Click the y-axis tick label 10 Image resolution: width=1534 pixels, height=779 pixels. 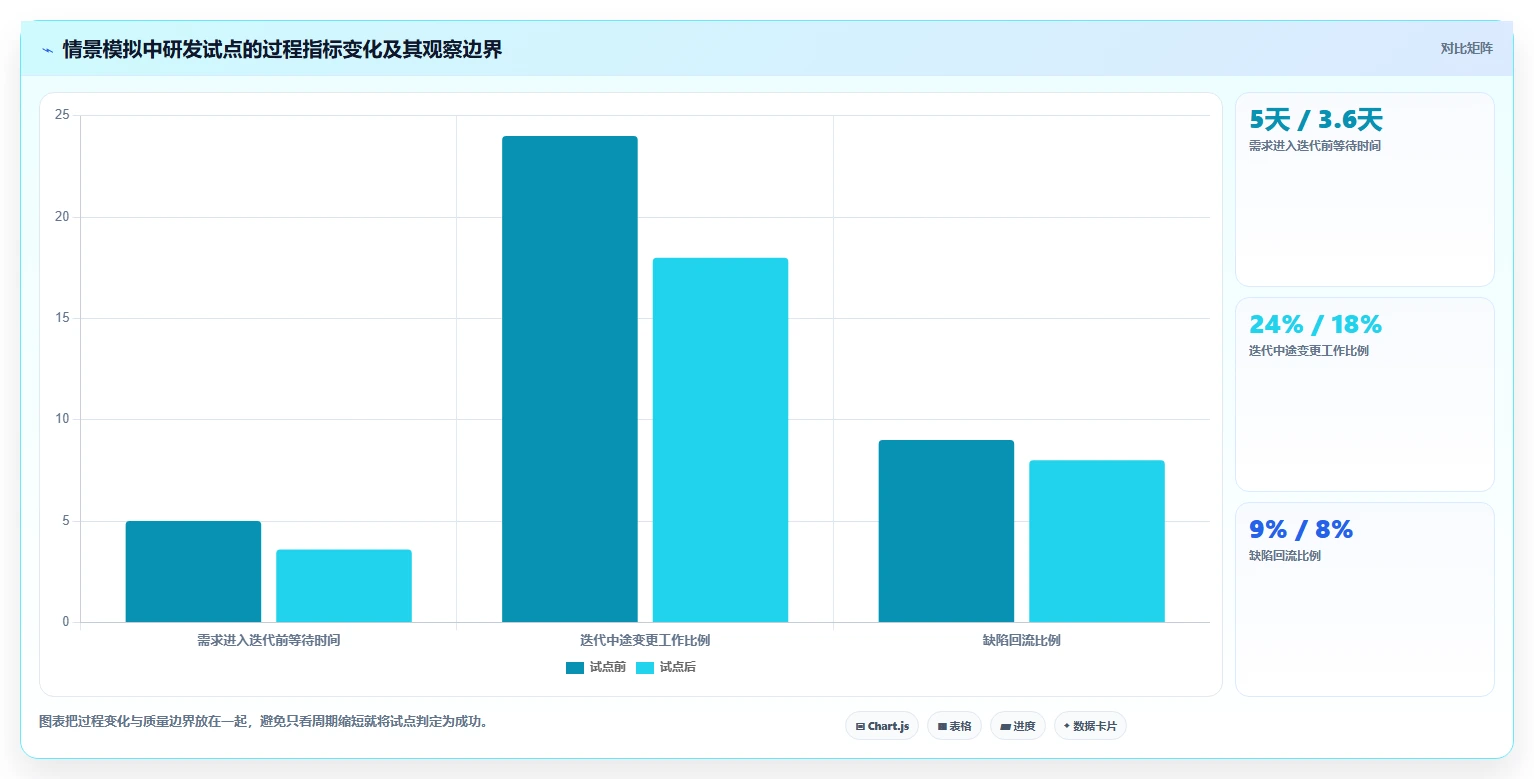pos(62,419)
